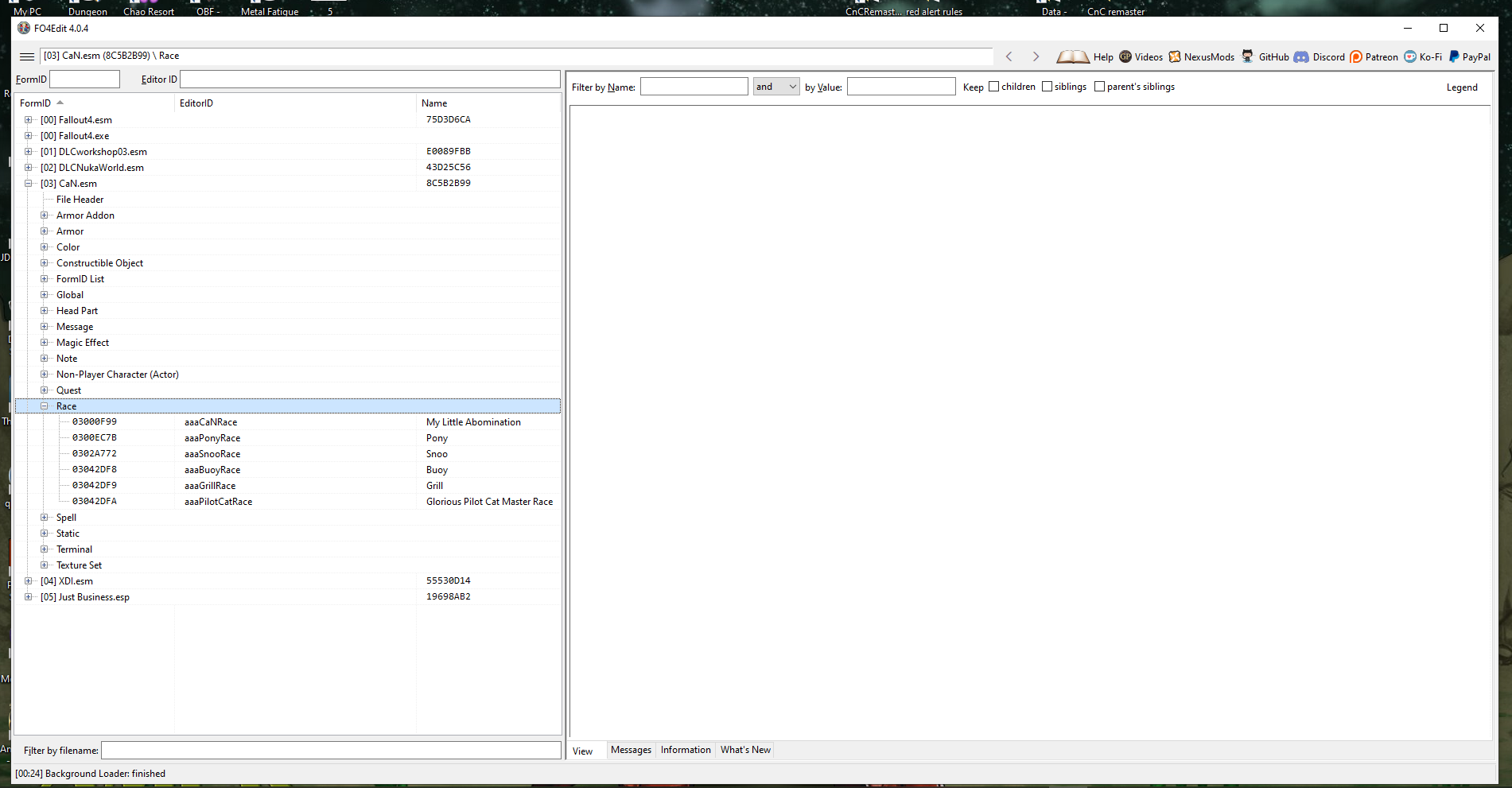
Task: Click the FormID search field
Action: 85,80
